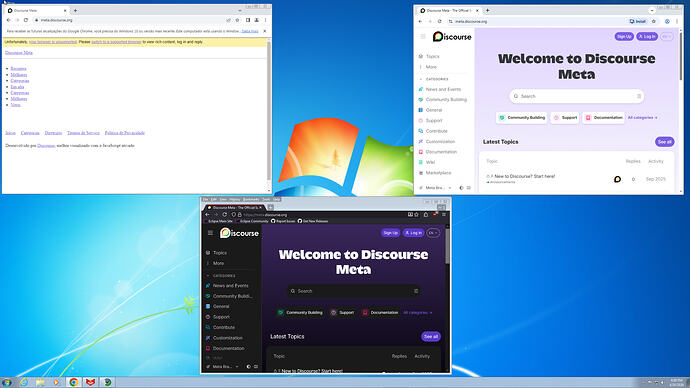Bookmark this page in the top-right browser window

coord(654,22)
